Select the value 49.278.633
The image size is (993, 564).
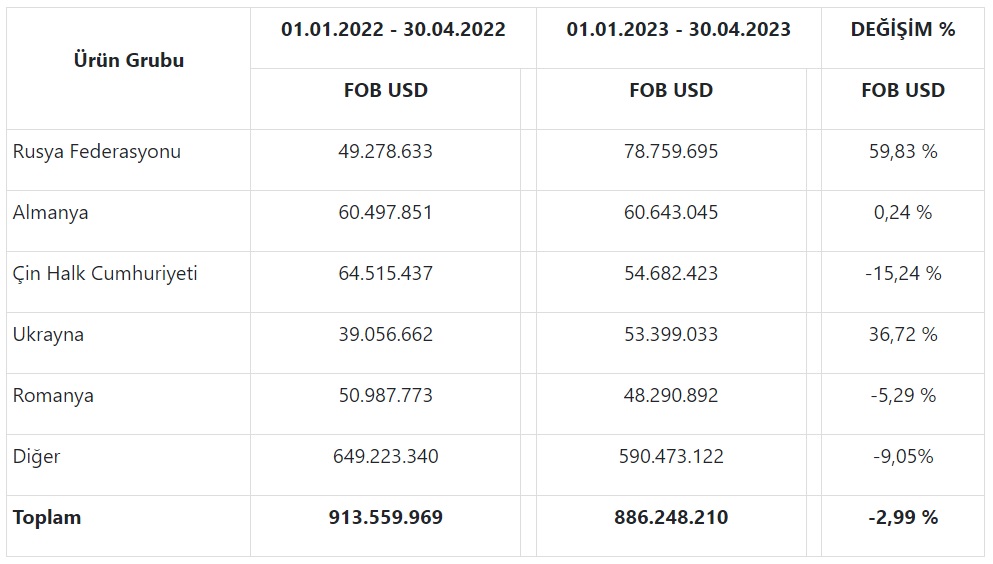coord(385,151)
